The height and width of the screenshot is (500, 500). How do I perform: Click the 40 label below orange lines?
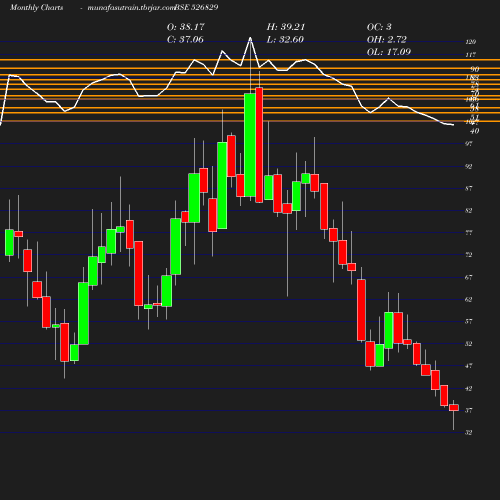point(474,131)
